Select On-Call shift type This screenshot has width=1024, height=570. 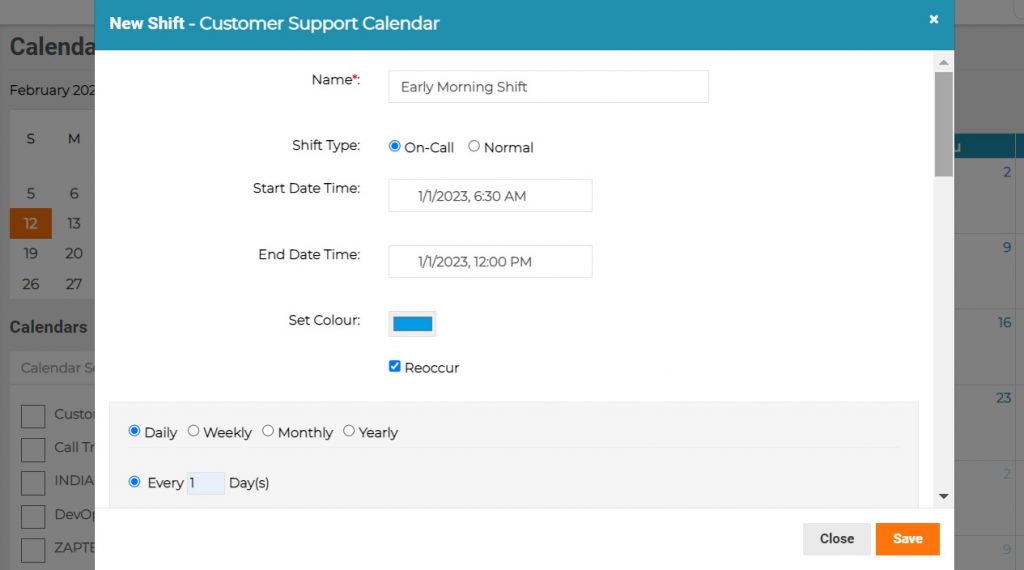pos(394,146)
